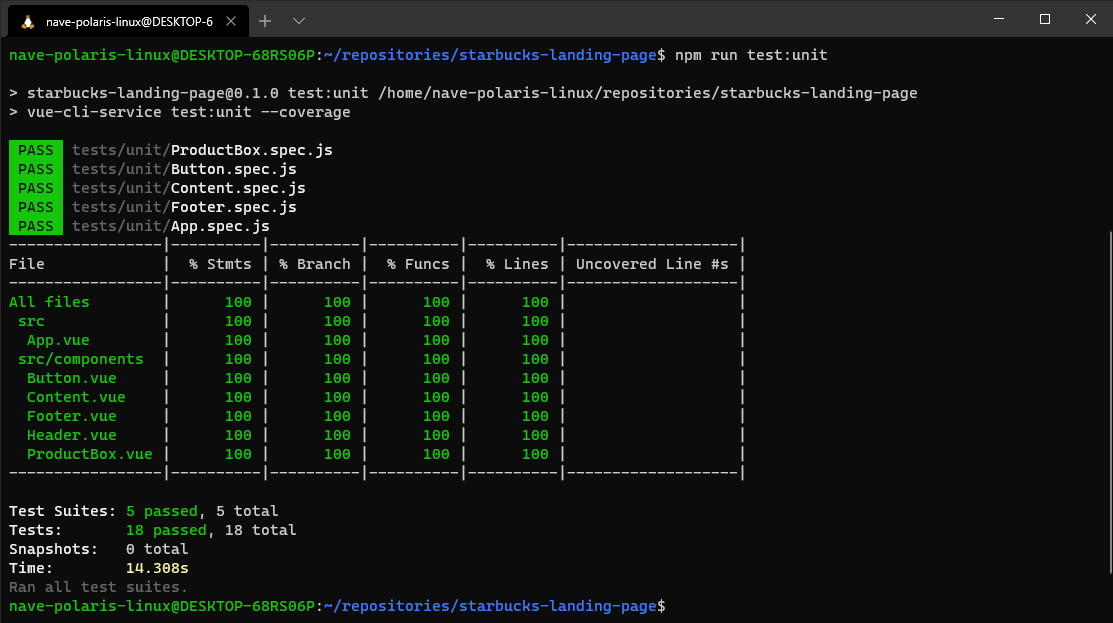The height and width of the screenshot is (623, 1113).
Task: Click the 'src/components' coverage row label
Action: coord(81,359)
